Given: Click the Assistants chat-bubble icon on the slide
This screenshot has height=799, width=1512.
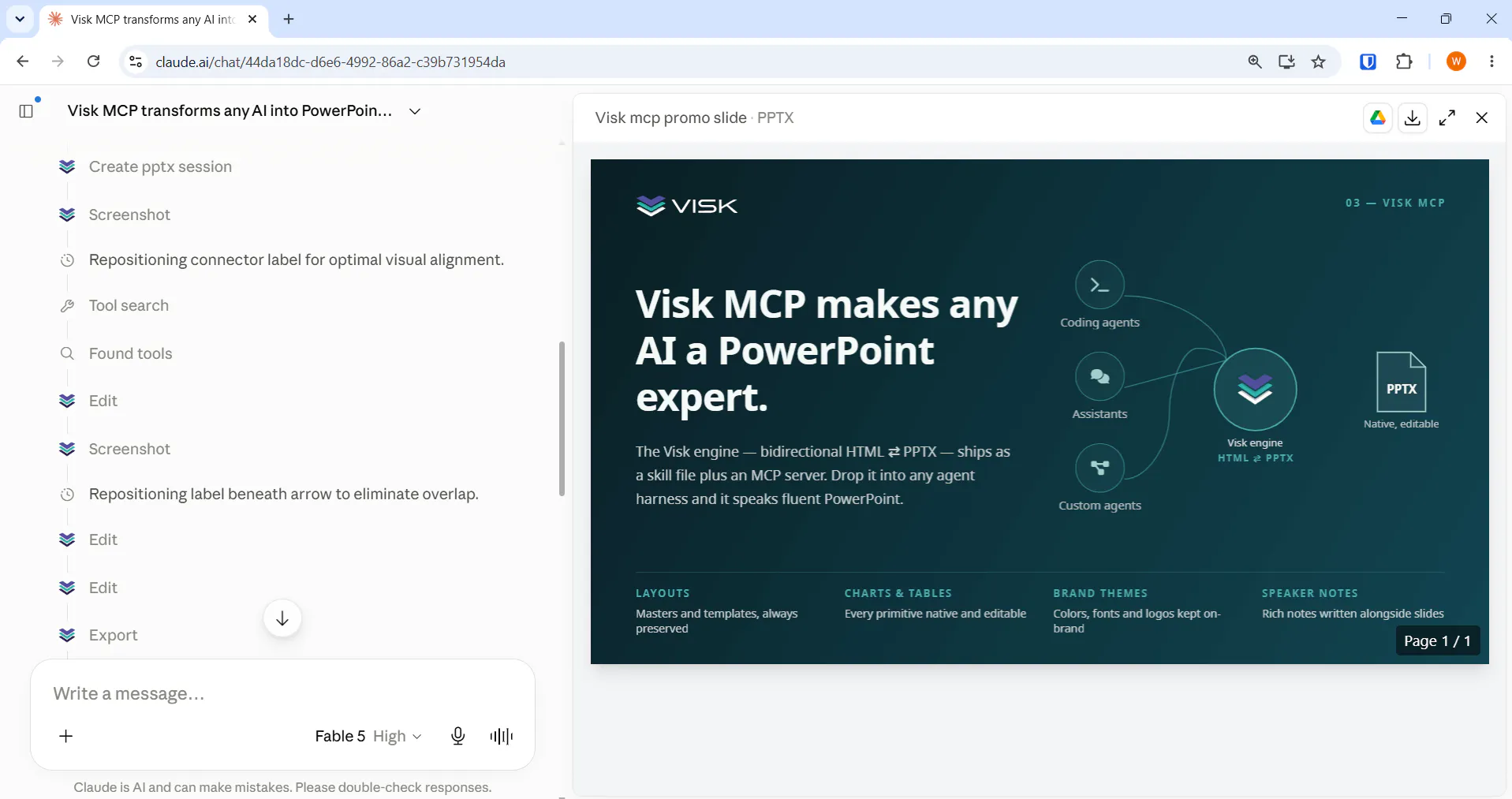Looking at the screenshot, I should tap(1099, 376).
